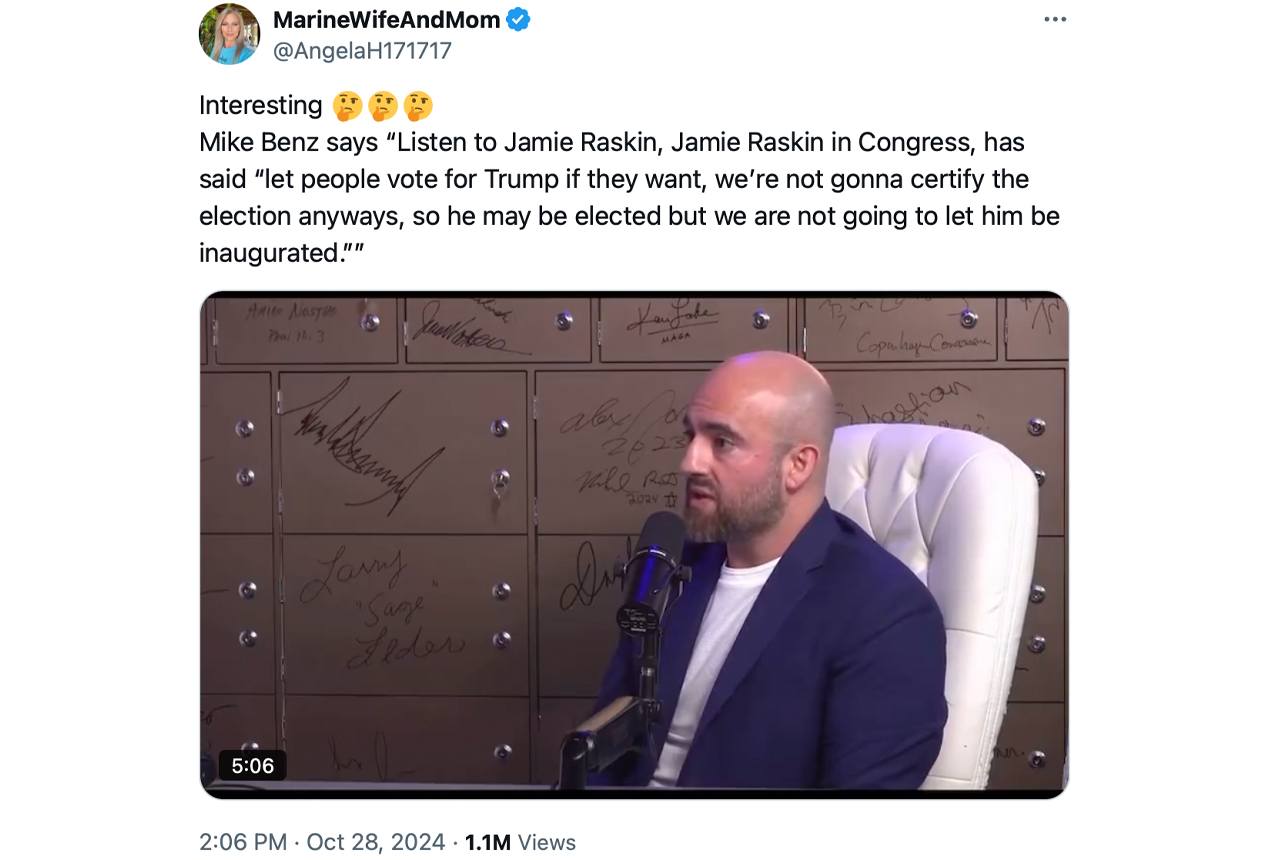
Task: Click the word "Interesting" in the tweet
Action: [260, 106]
